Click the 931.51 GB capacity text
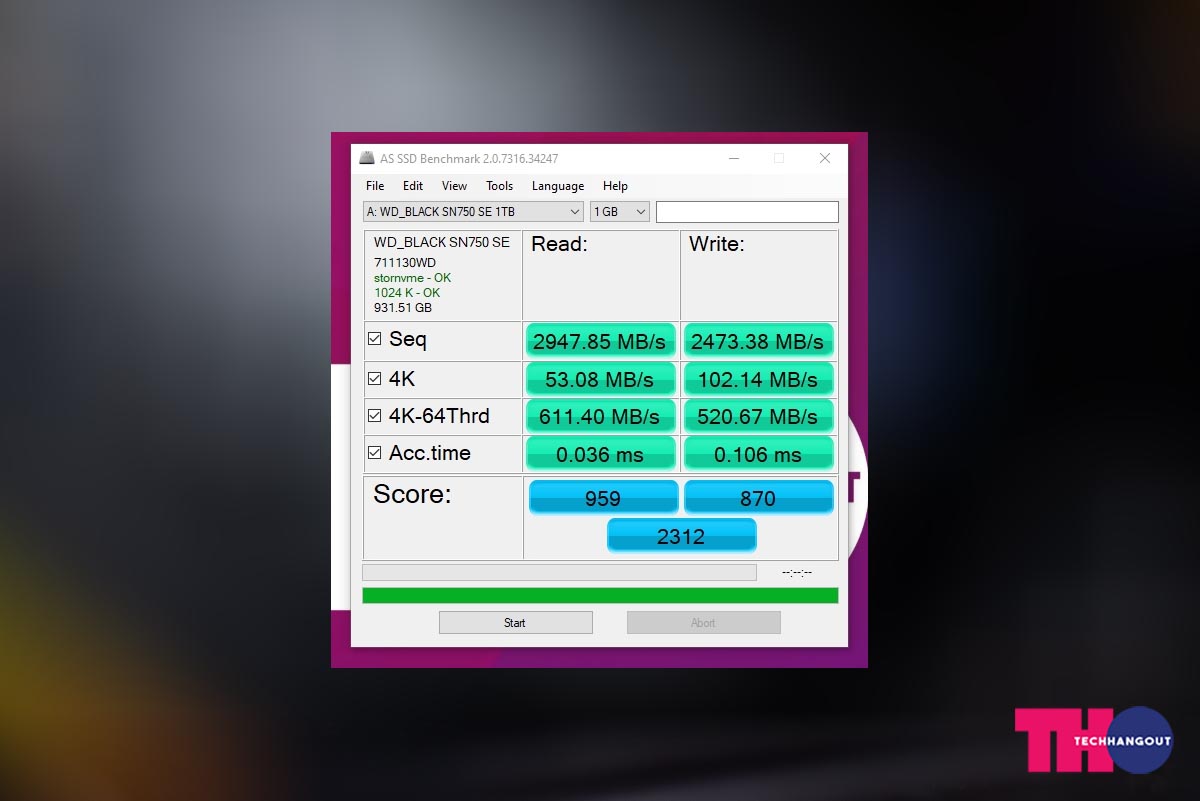Screen dimensions: 1200x801 coord(403,308)
